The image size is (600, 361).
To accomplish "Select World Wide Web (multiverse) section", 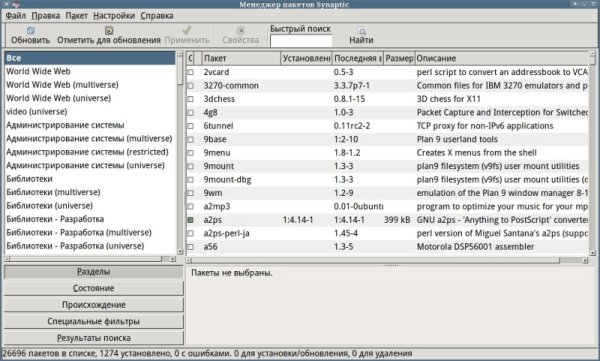I will pos(90,85).
